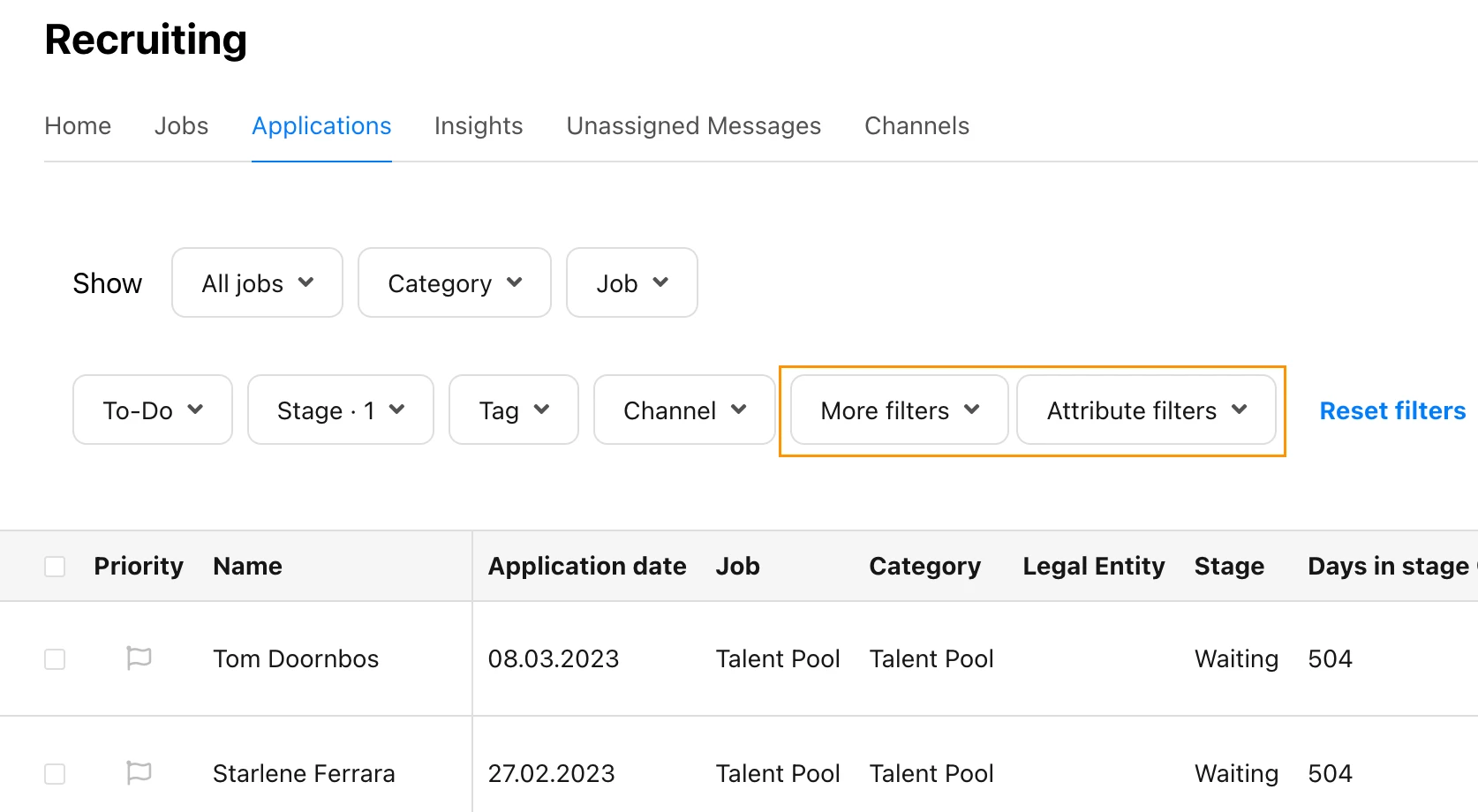
Task: Sort by Days in stage column header
Action: (x=1388, y=566)
